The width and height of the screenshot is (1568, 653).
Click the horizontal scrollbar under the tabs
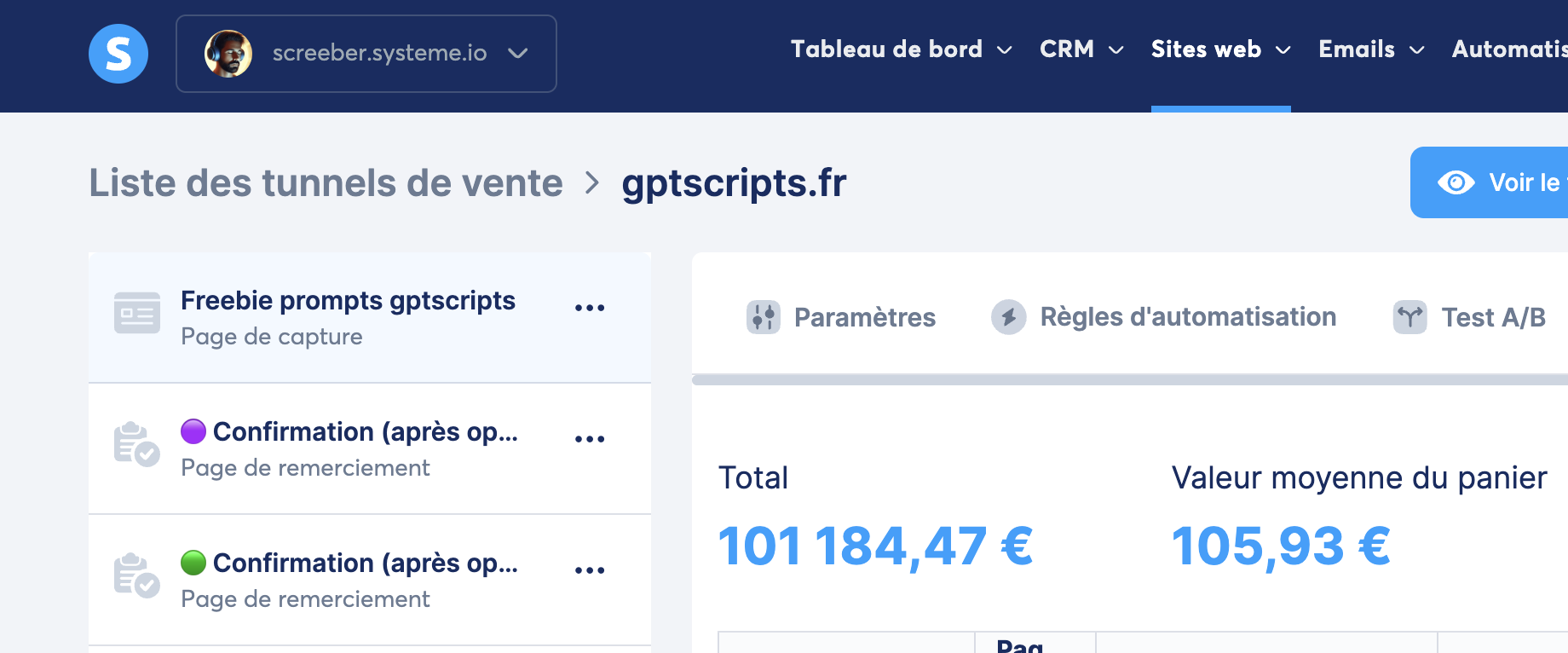(1130, 379)
